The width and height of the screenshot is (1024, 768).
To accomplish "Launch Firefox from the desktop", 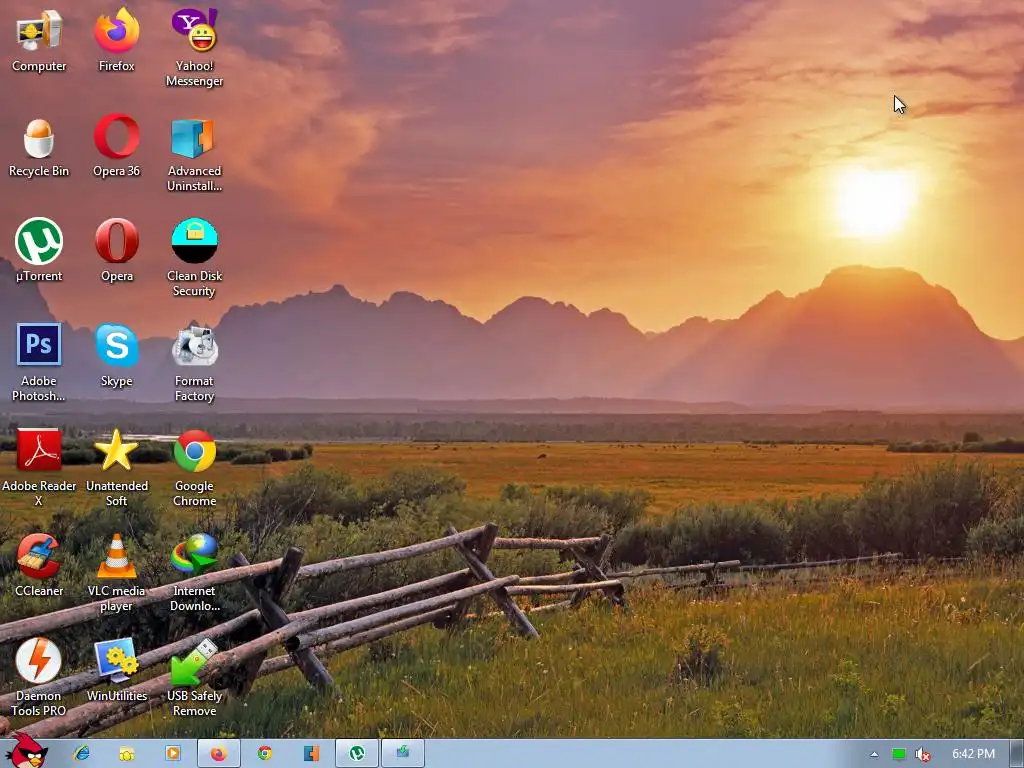I will (x=116, y=40).
